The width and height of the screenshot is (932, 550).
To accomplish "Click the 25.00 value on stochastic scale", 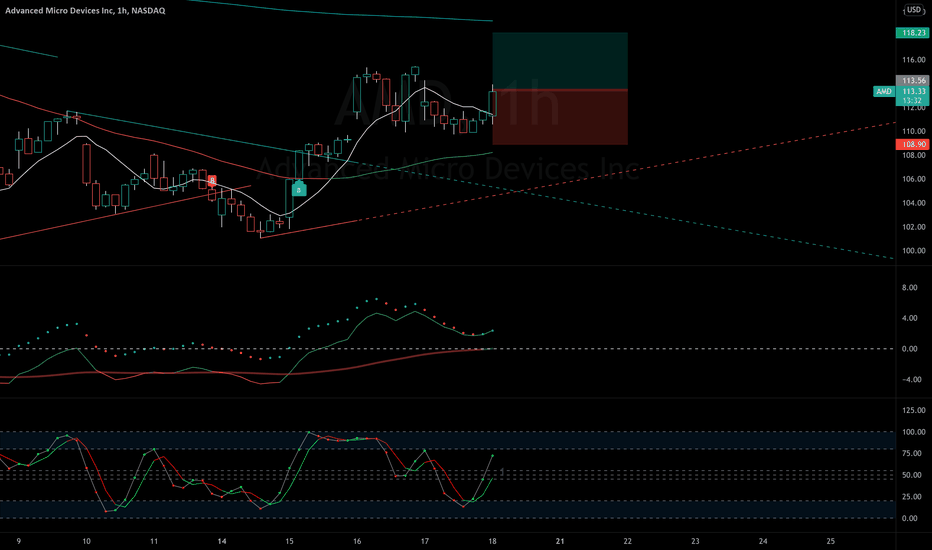I will click(914, 496).
